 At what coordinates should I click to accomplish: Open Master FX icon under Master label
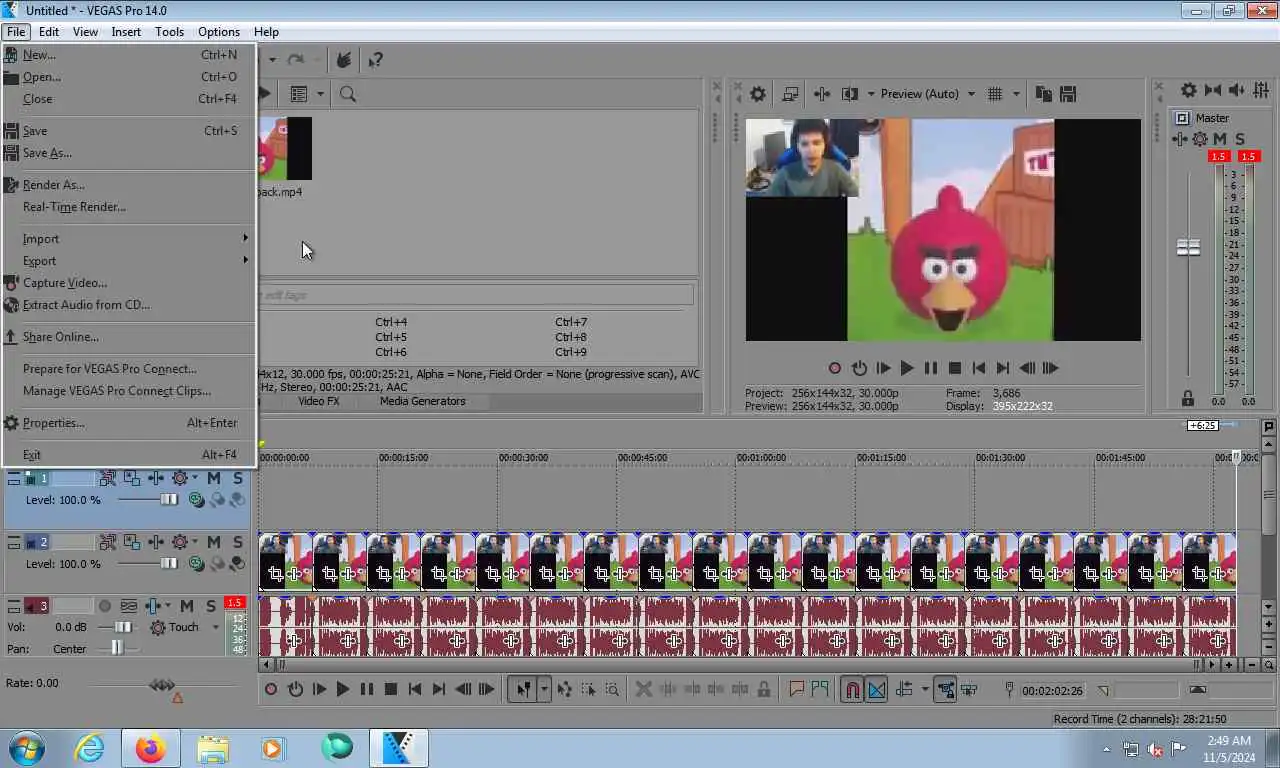coord(1180,139)
